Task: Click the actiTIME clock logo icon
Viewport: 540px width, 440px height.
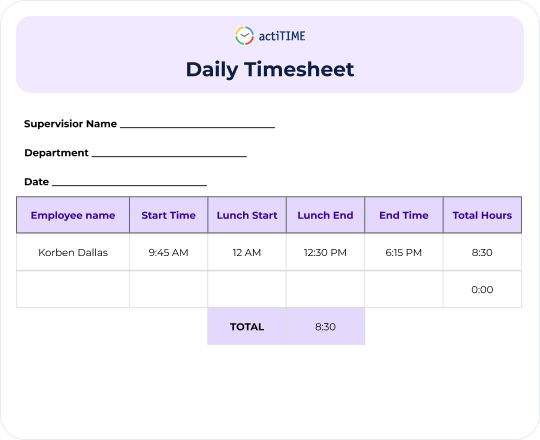Action: 245,36
